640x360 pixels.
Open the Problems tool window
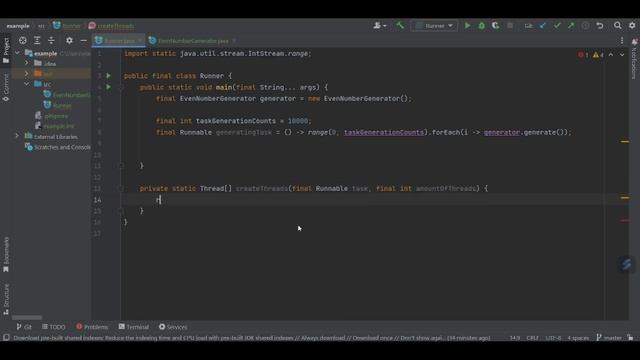(x=92, y=327)
